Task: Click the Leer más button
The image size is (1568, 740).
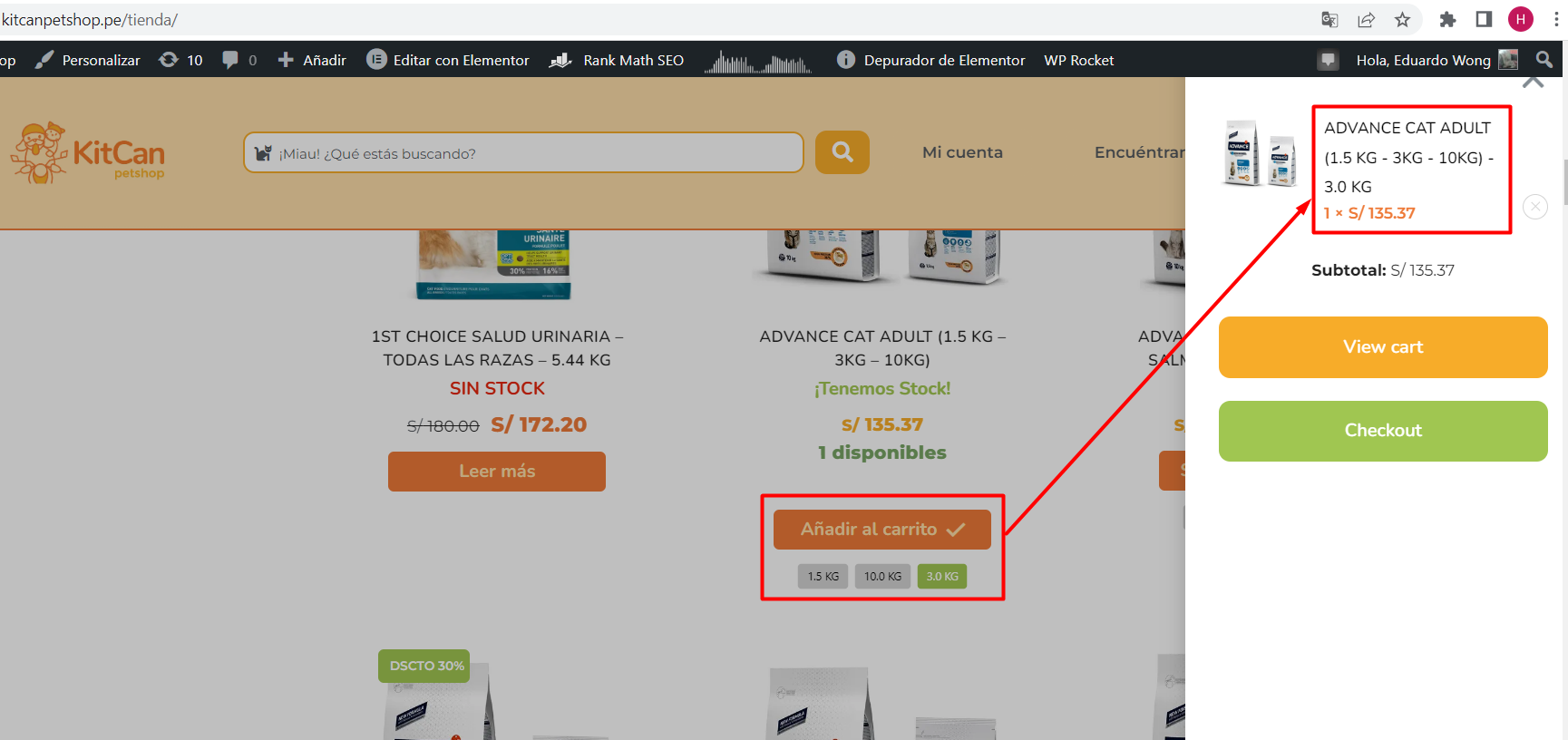Action: click(x=497, y=472)
